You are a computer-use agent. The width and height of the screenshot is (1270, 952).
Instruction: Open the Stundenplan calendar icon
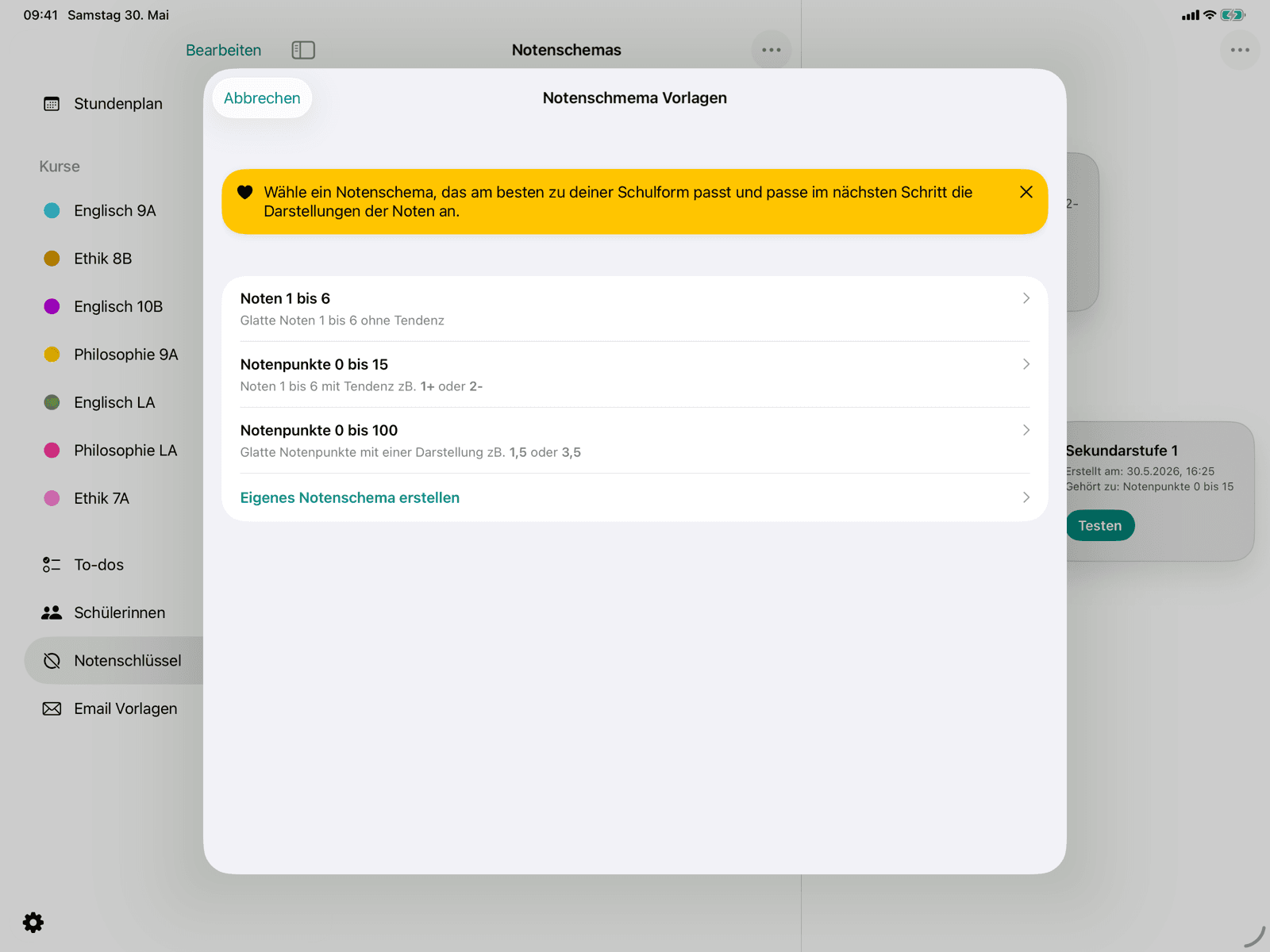click(x=52, y=104)
